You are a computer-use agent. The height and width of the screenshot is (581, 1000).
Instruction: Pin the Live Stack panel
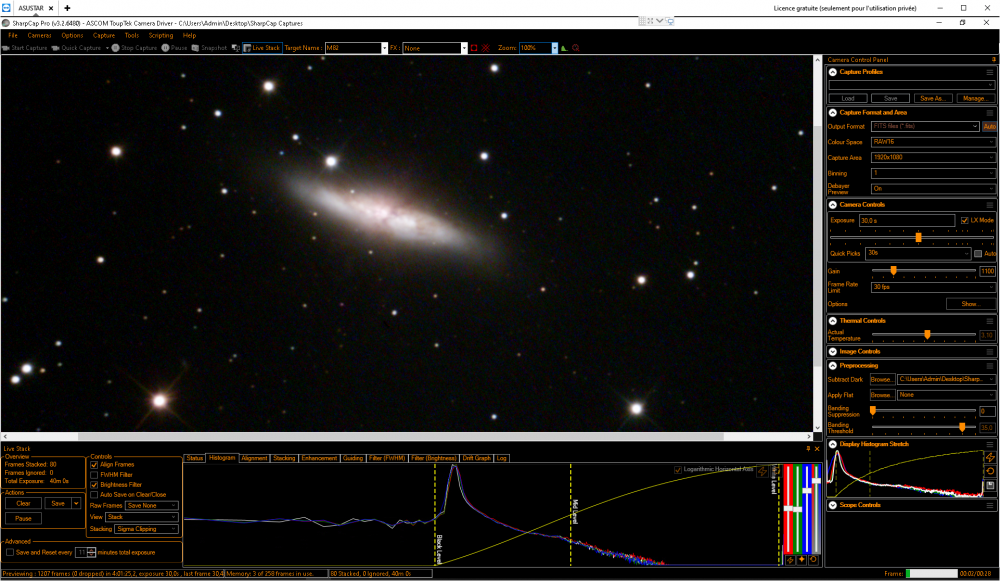808,449
